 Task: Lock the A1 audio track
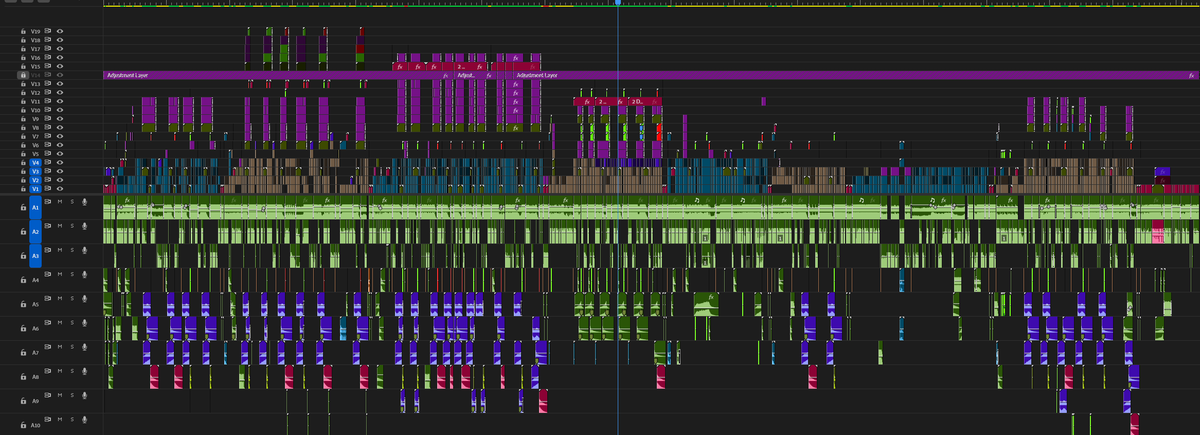click(23, 208)
